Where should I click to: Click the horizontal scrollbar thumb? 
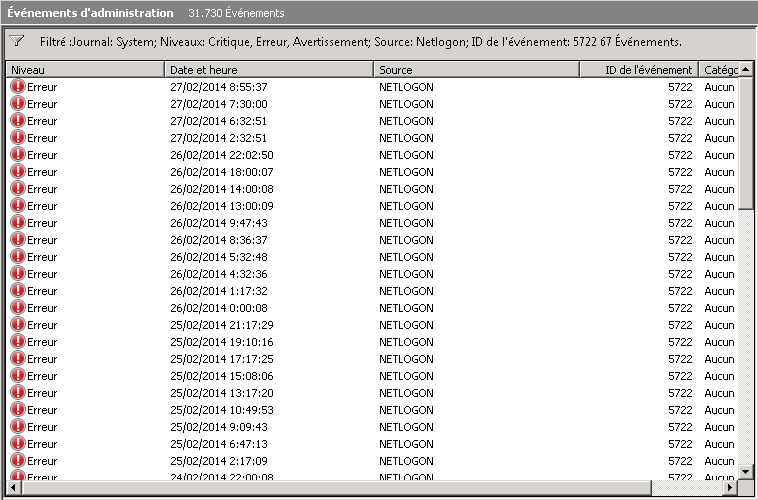click(336, 487)
